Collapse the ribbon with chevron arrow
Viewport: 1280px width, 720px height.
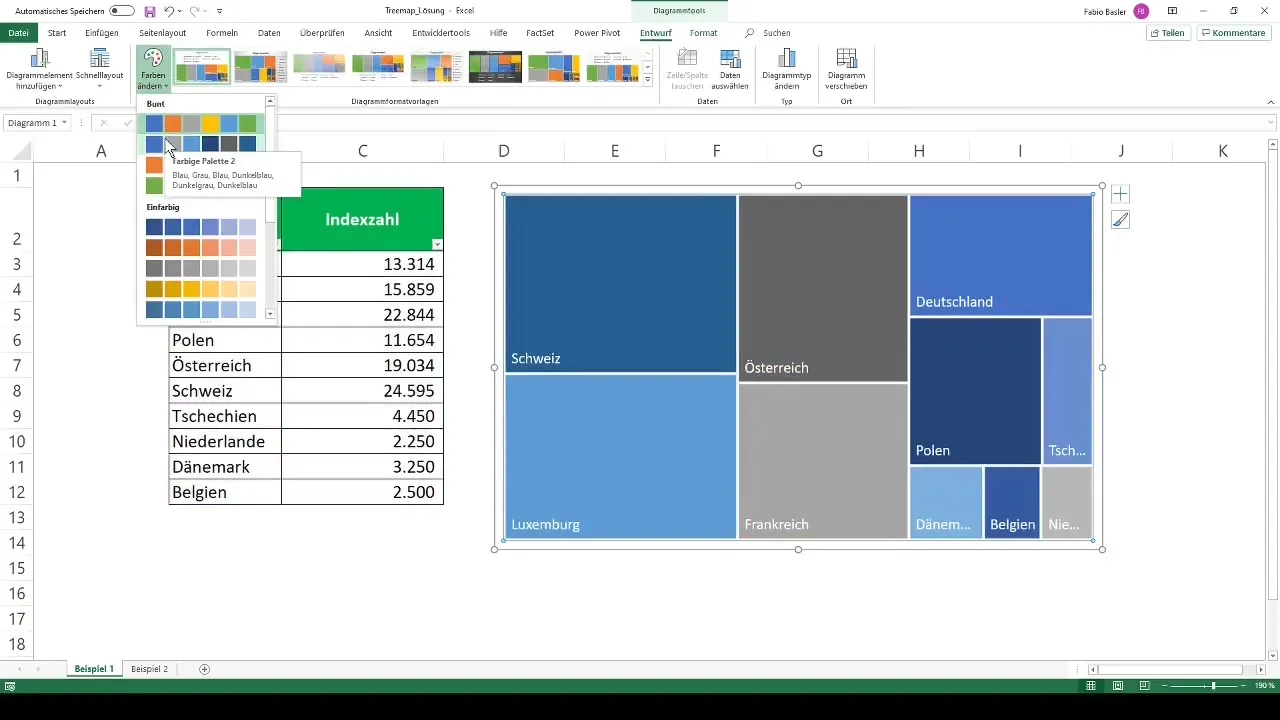click(x=1270, y=101)
